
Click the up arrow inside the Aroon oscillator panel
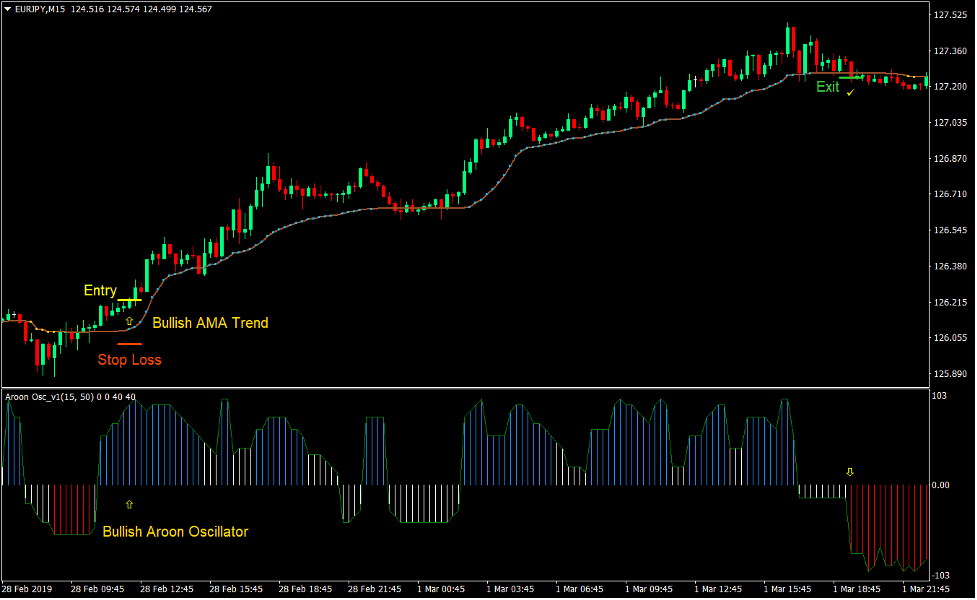pos(129,503)
